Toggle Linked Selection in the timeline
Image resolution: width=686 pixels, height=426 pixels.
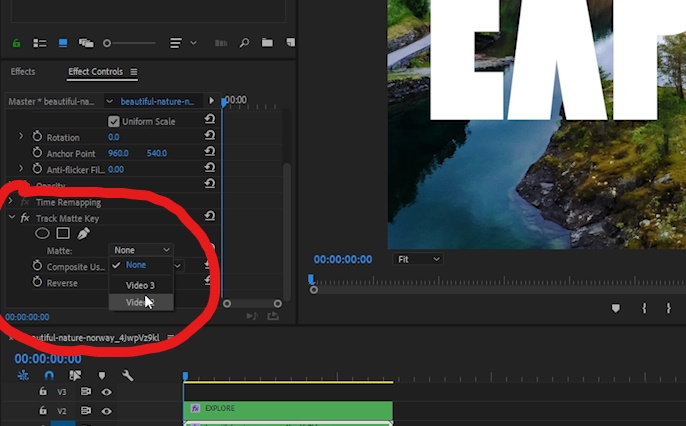[x=75, y=375]
